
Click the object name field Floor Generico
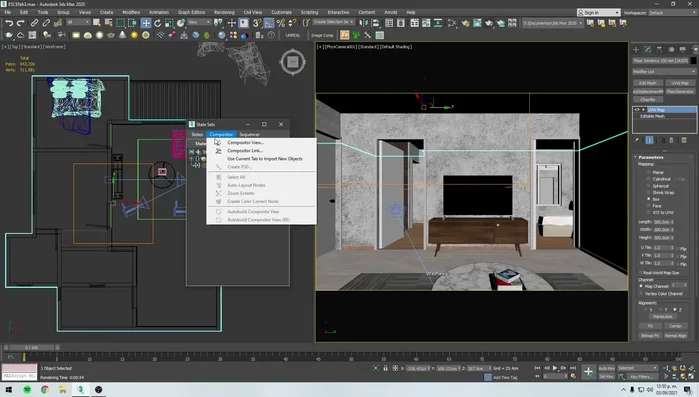pos(661,61)
